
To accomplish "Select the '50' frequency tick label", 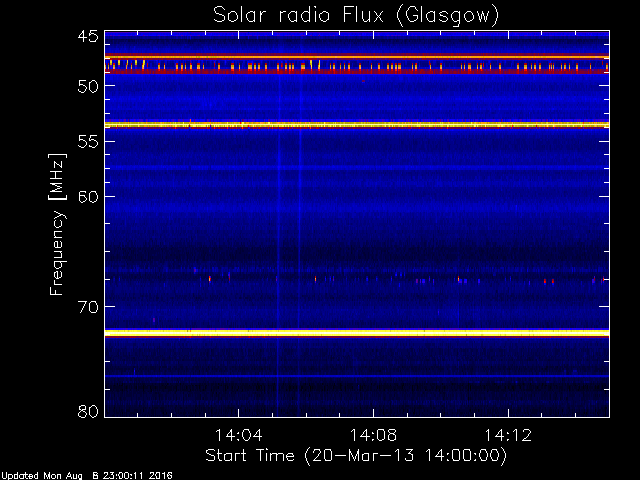I will coord(88,87).
